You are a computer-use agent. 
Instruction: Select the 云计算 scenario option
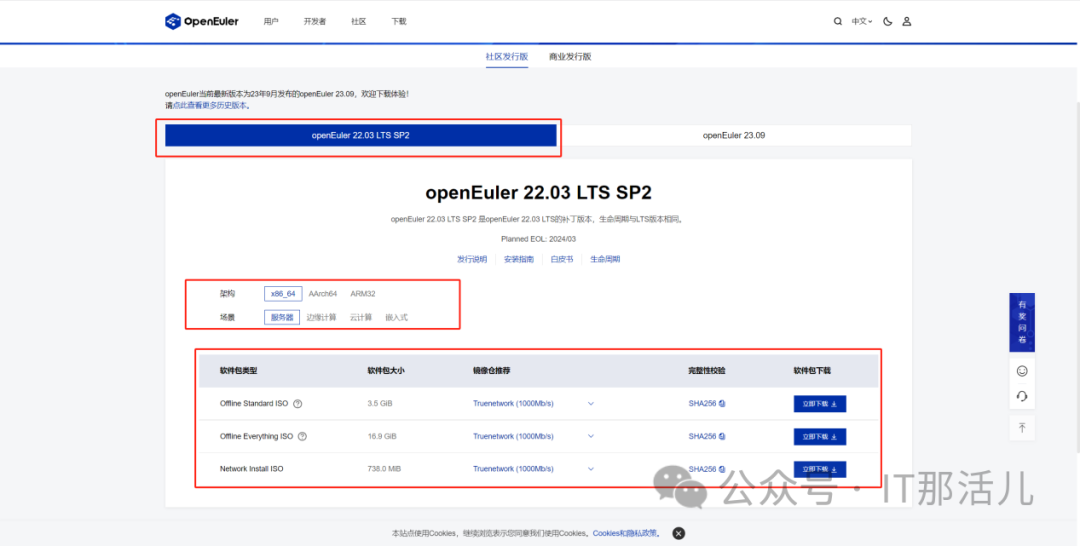click(x=361, y=317)
